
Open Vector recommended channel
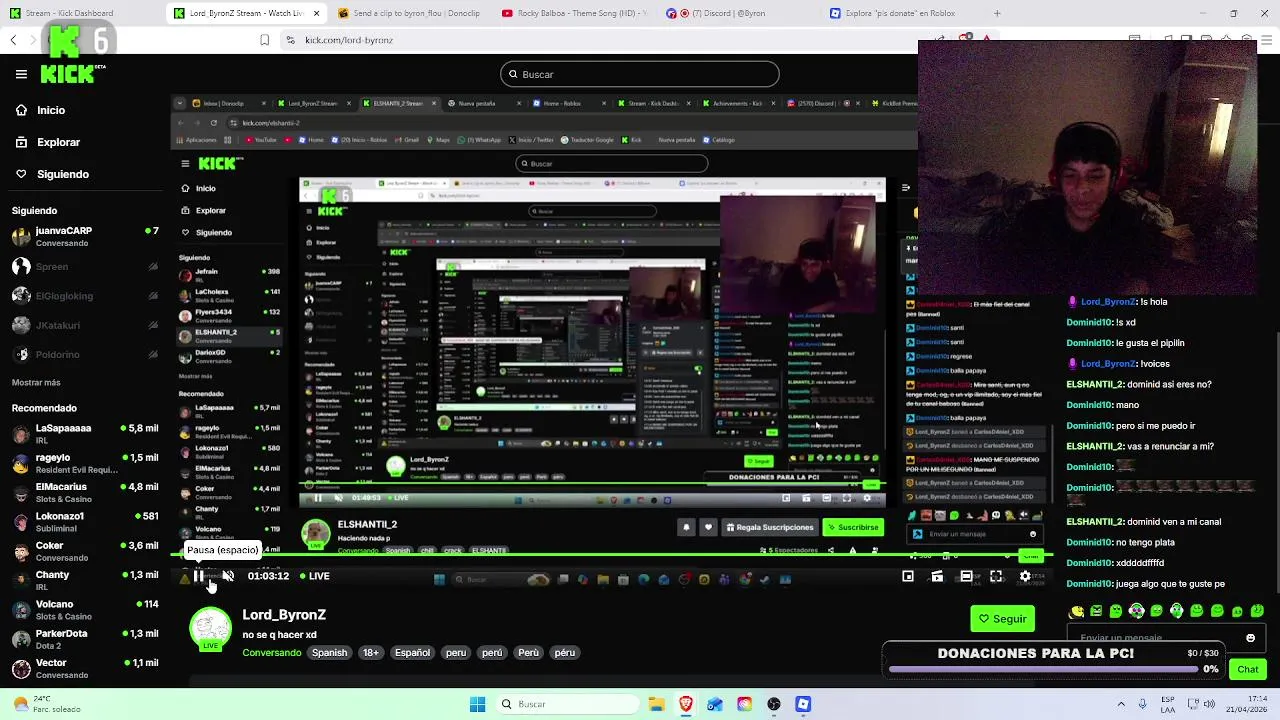point(85,668)
